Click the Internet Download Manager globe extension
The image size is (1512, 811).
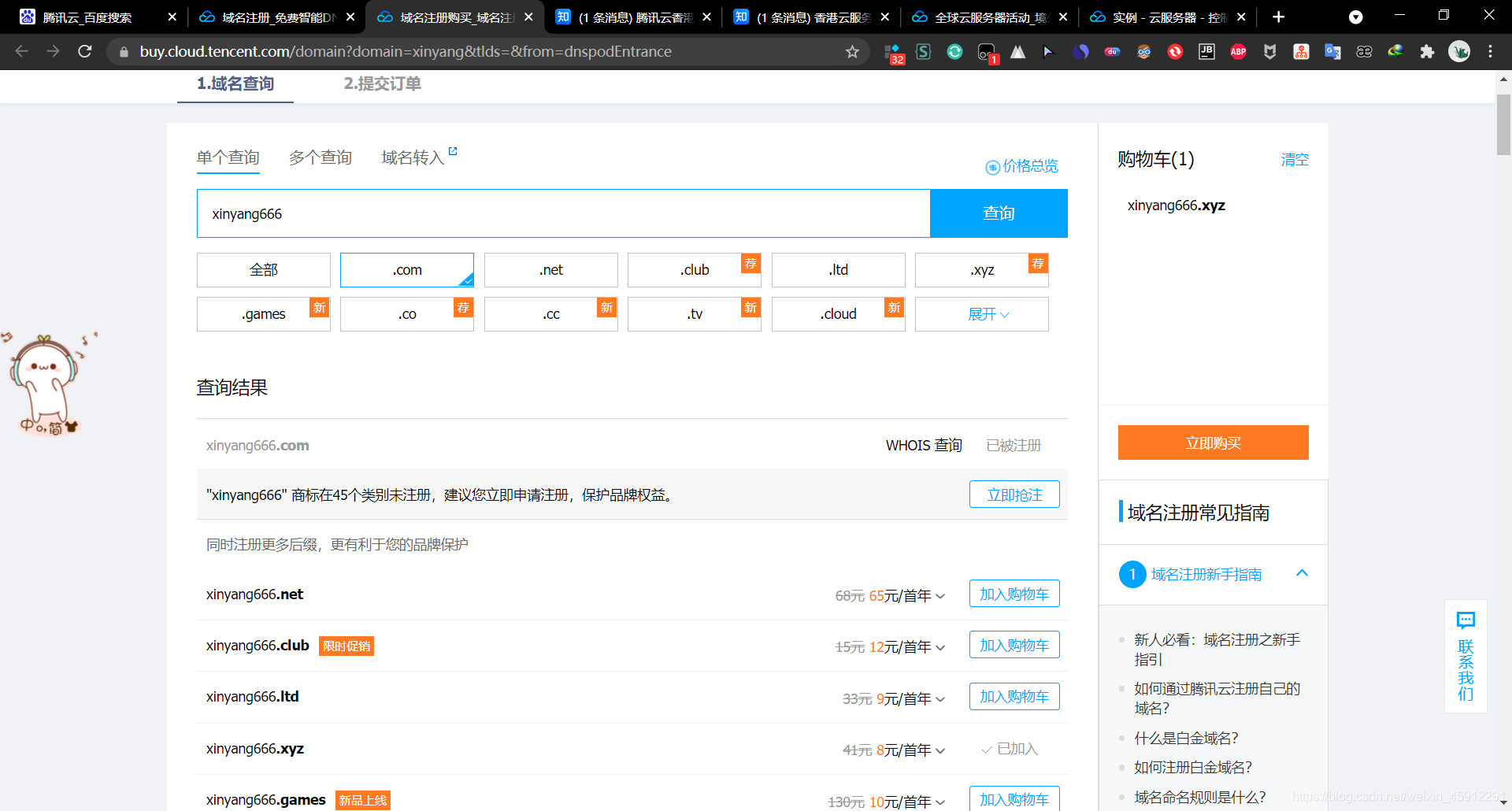coord(1395,51)
